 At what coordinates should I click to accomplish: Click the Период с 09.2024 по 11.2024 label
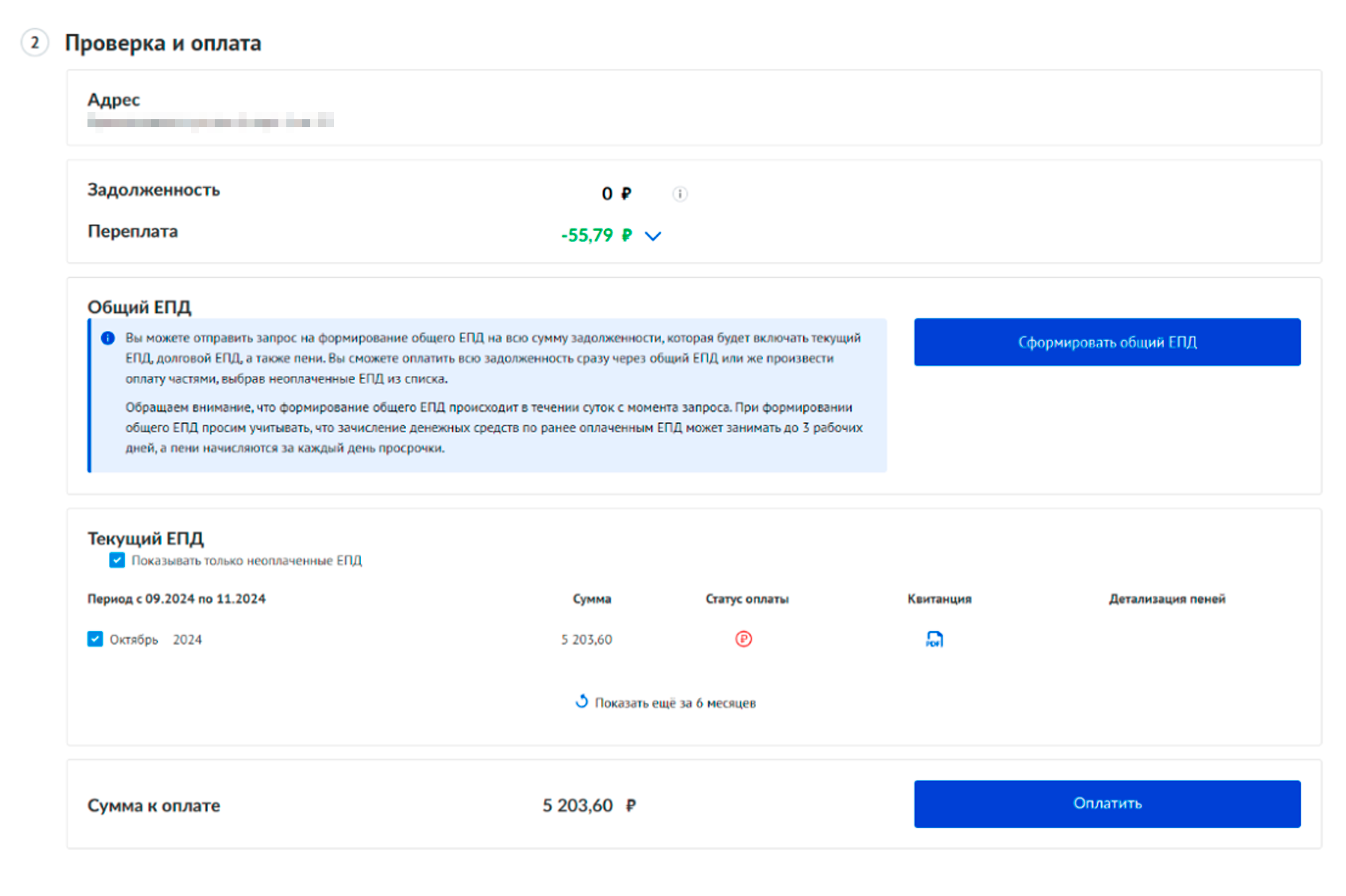point(176,599)
